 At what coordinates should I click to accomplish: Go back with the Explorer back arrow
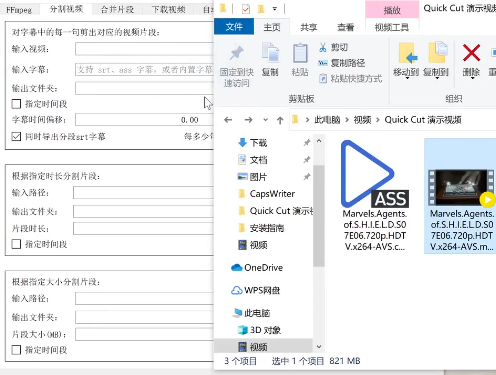[x=228, y=120]
